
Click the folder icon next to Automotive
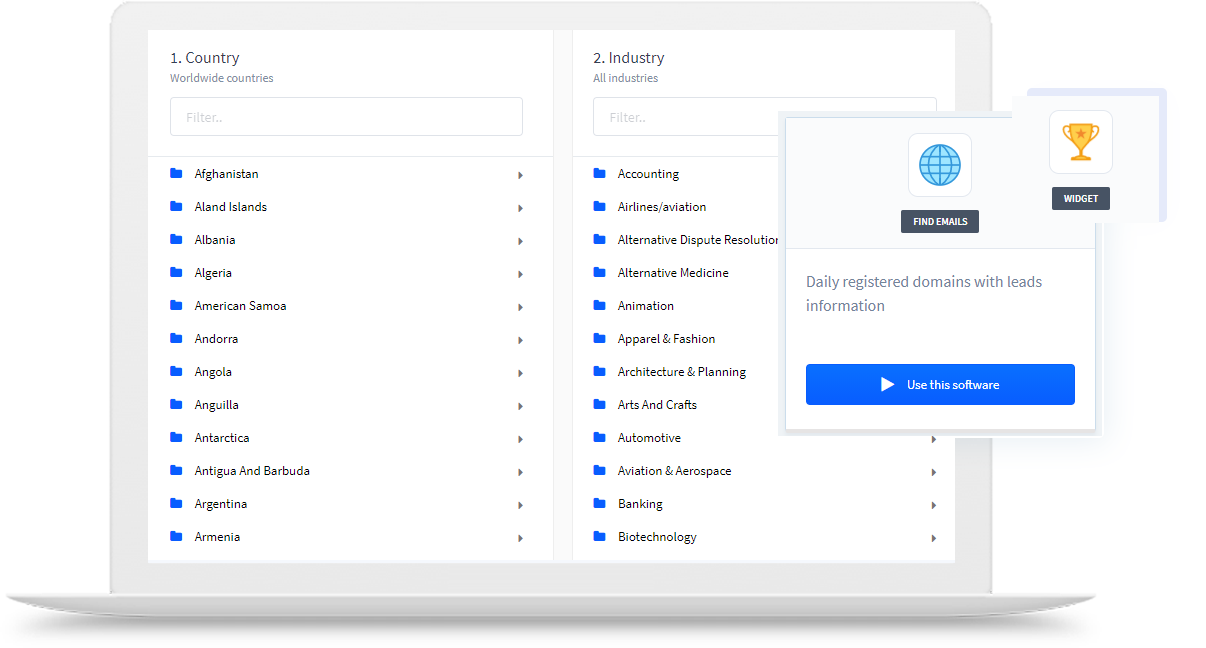pos(597,438)
